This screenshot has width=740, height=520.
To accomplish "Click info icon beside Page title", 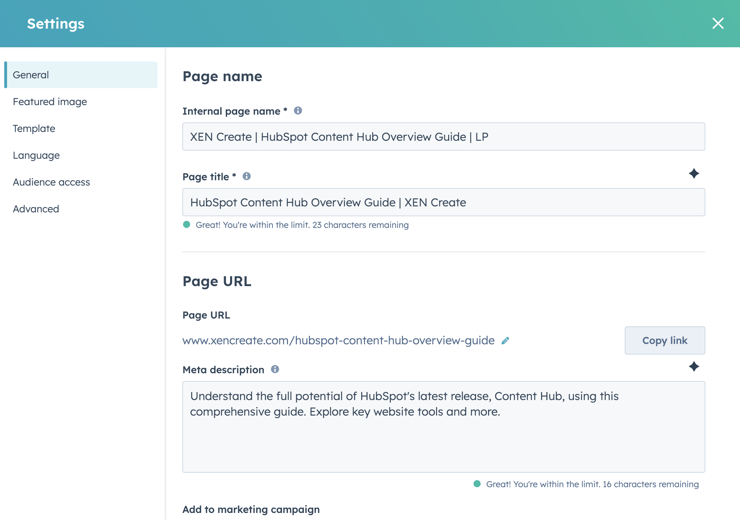I will [x=247, y=176].
